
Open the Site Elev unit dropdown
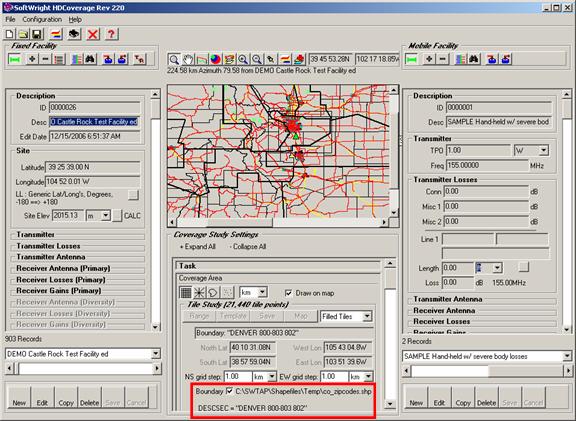pyautogui.click(x=106, y=215)
